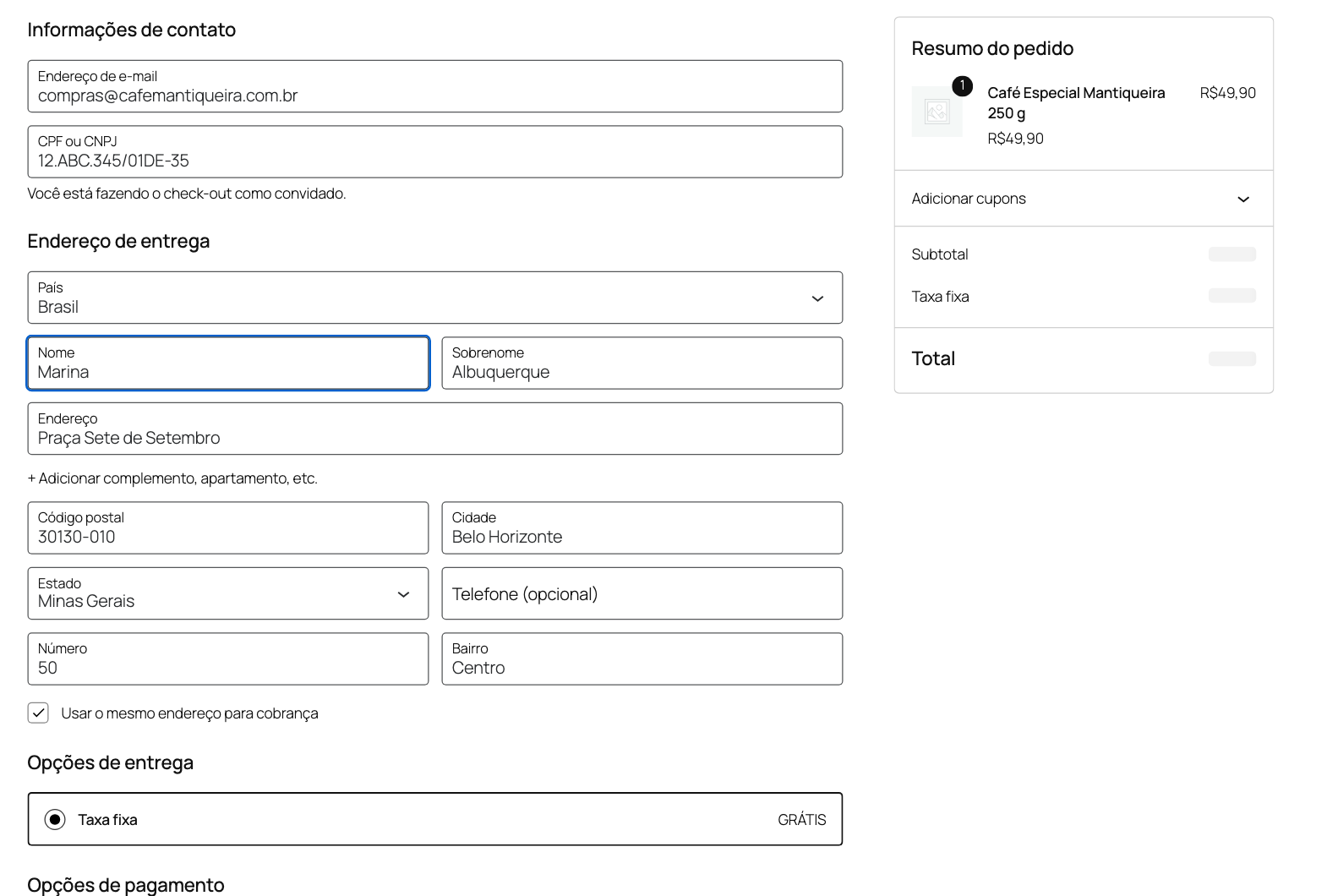This screenshot has width=1327, height=896.
Task: Click the product image placeholder thumbnail
Action: [937, 112]
